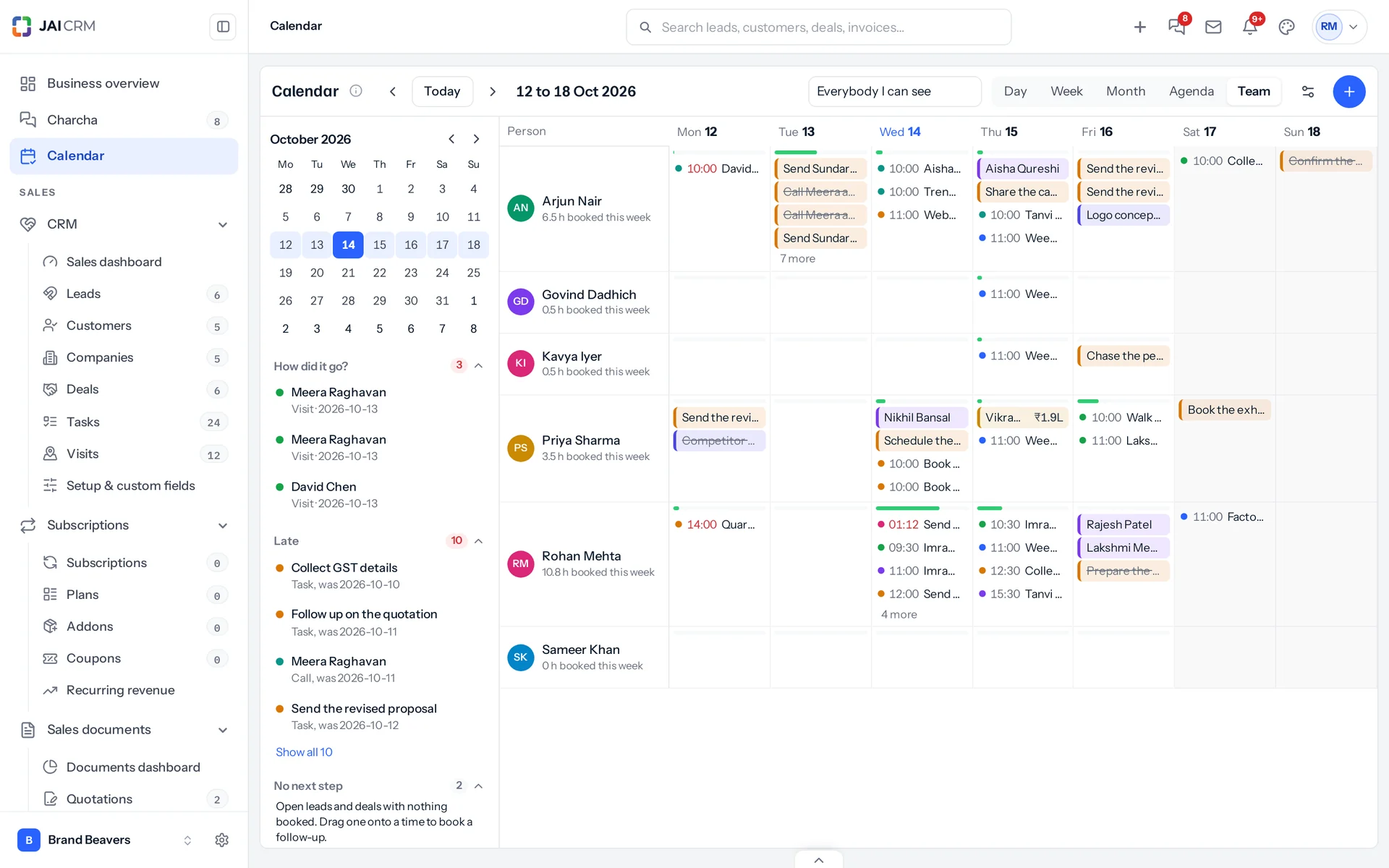Open RM user profile menu

(x=1339, y=27)
